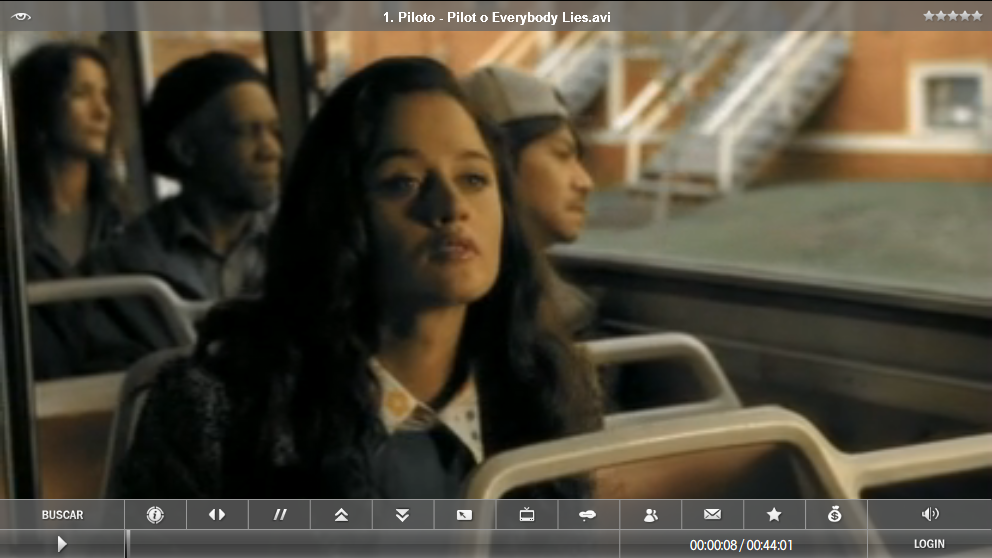
Task: Click the video frame area
Action: 496,264
